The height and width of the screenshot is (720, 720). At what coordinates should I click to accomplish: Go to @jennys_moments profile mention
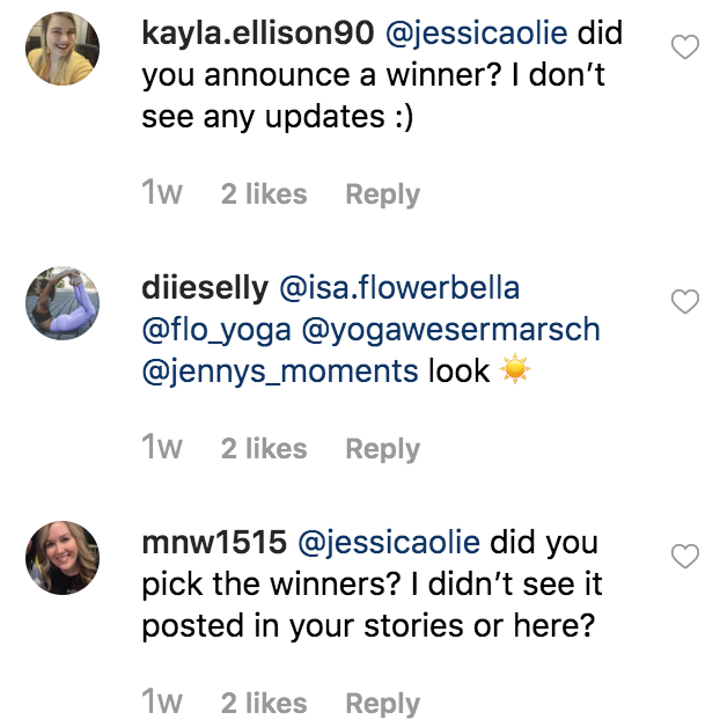pyautogui.click(x=279, y=372)
